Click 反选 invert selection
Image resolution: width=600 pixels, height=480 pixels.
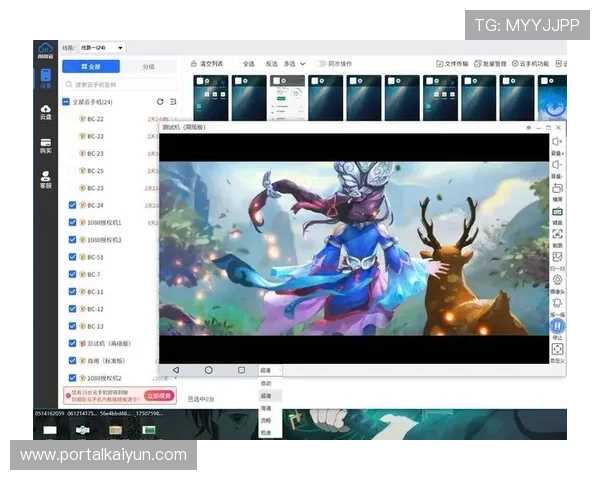(x=271, y=64)
